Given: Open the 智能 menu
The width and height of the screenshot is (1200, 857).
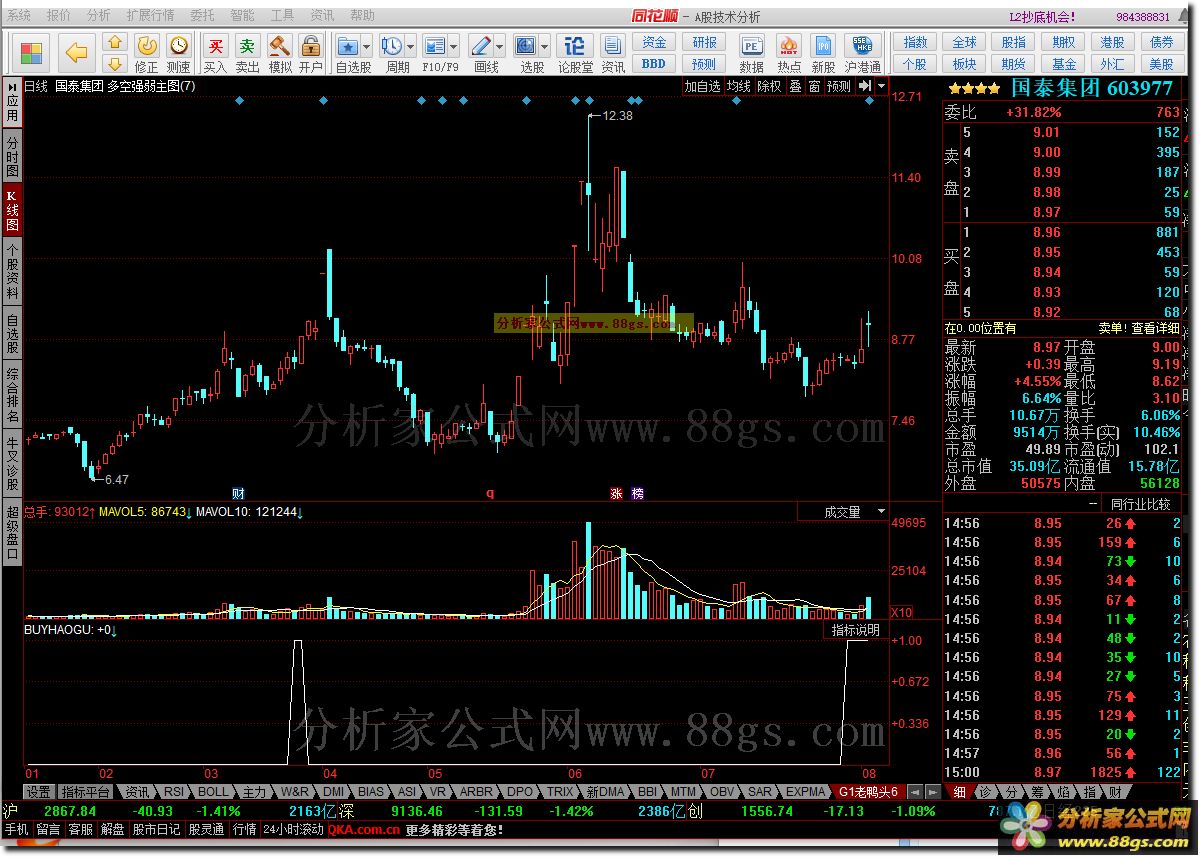Looking at the screenshot, I should (x=242, y=16).
